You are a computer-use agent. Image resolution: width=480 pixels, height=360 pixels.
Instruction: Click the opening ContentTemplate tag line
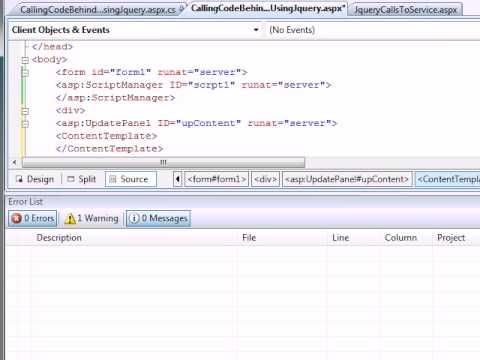click(106, 136)
